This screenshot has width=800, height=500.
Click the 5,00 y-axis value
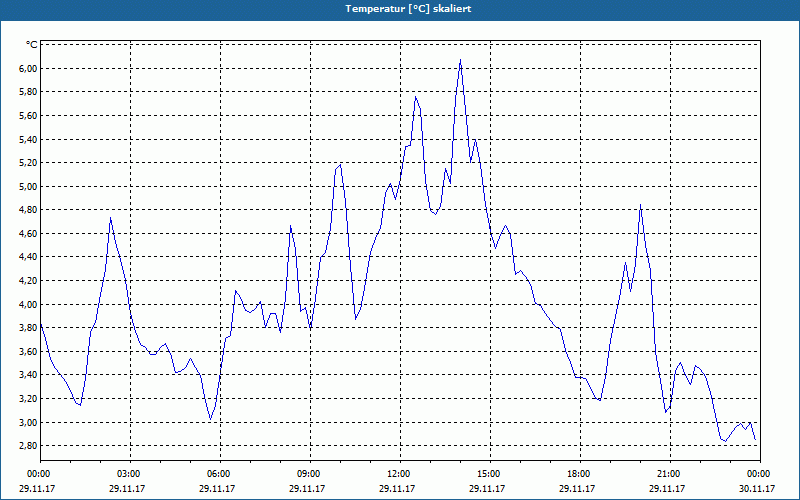pyautogui.click(x=29, y=186)
